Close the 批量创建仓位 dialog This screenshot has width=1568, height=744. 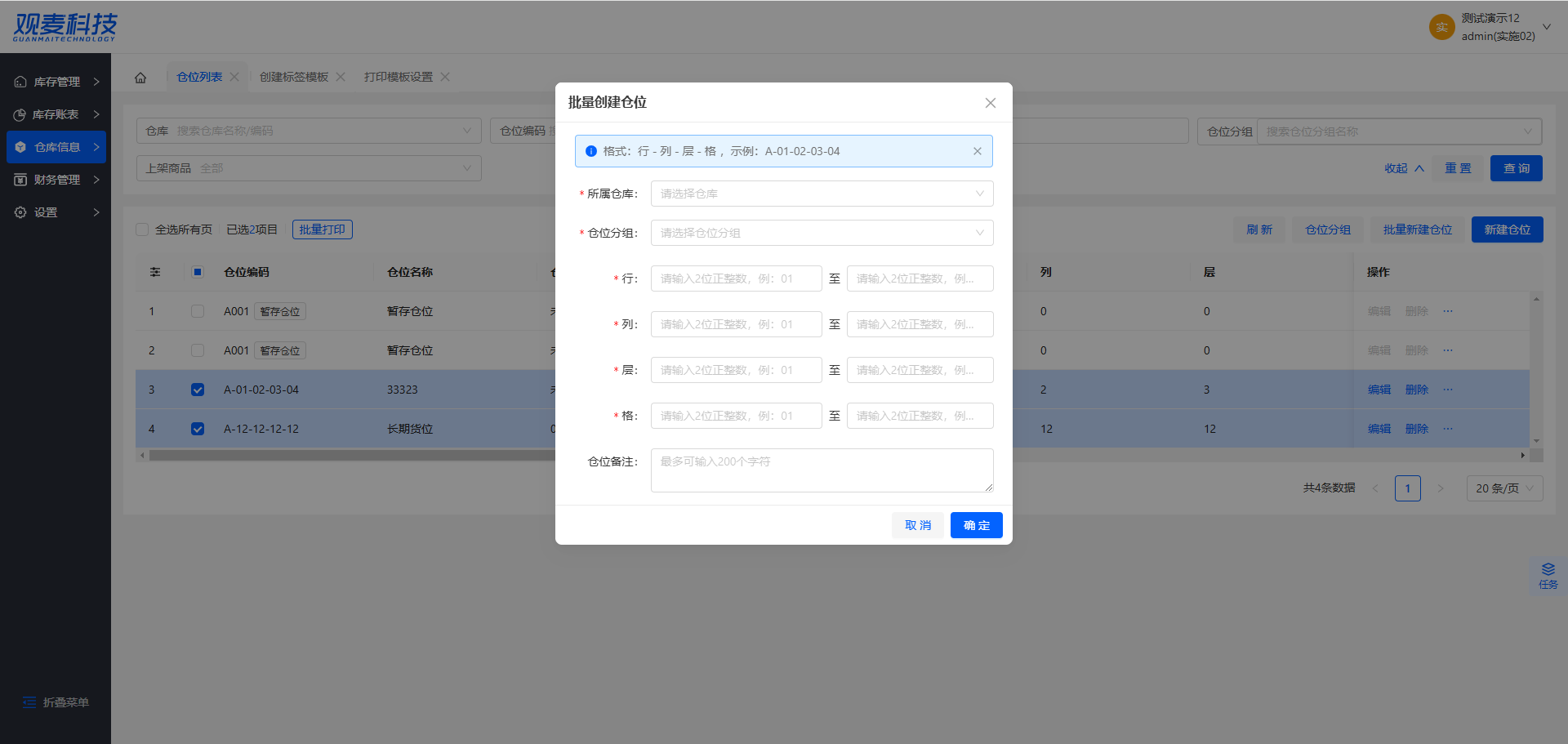pyautogui.click(x=990, y=103)
